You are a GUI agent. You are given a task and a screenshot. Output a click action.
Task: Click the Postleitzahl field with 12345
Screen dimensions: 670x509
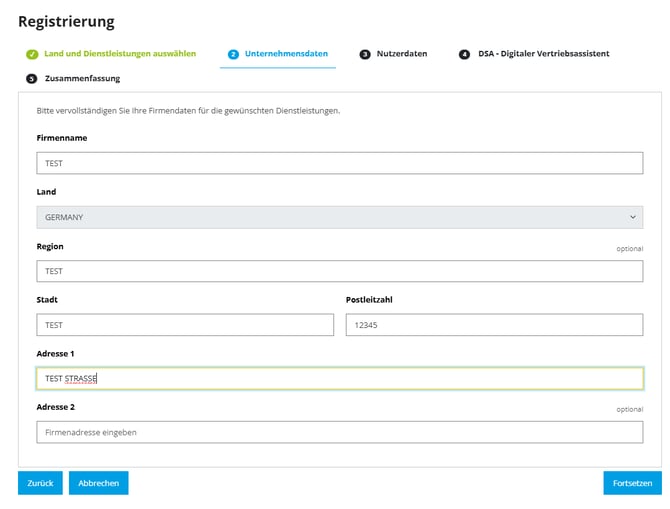pyautogui.click(x=494, y=325)
